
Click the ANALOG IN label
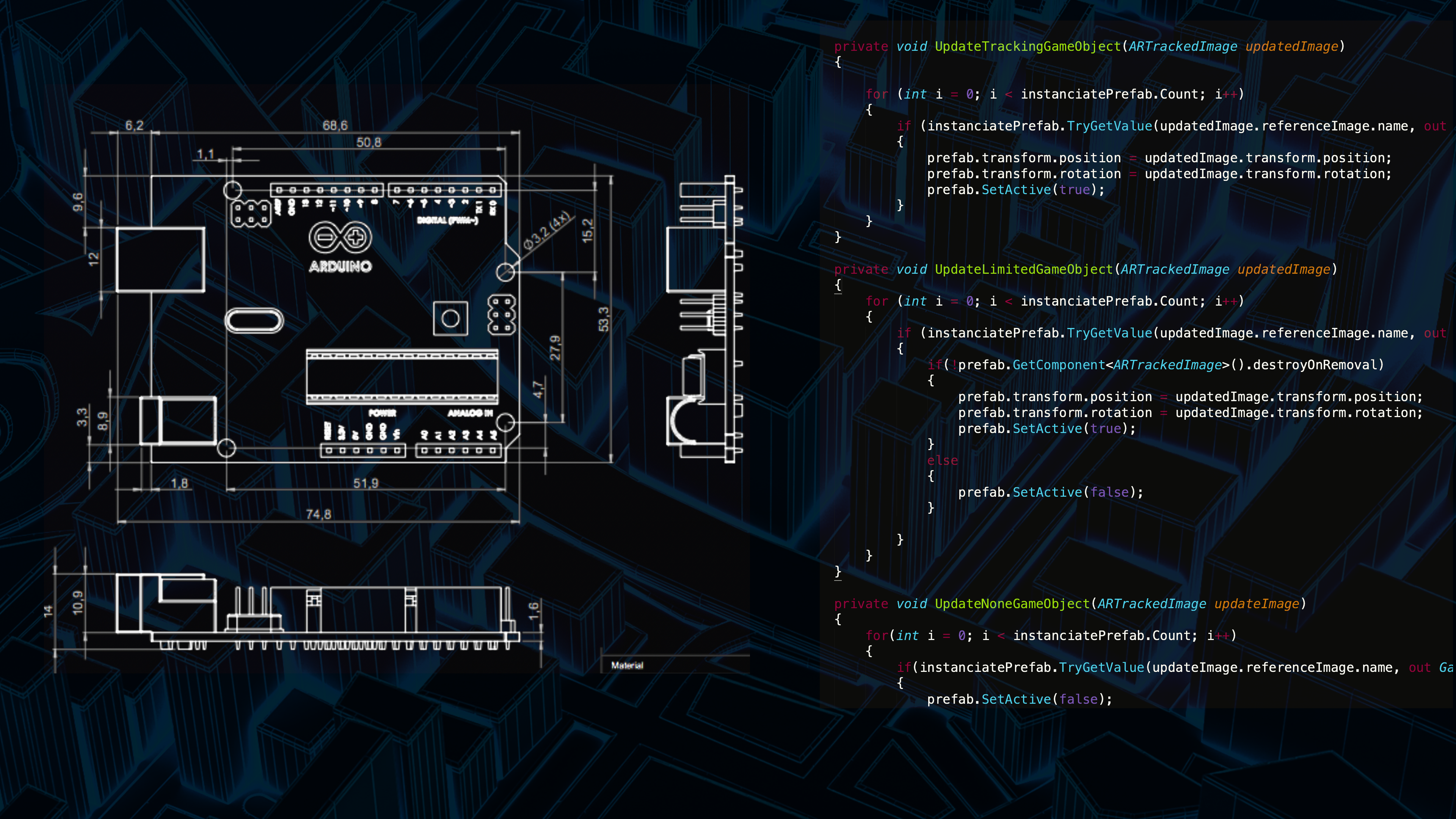(x=470, y=413)
